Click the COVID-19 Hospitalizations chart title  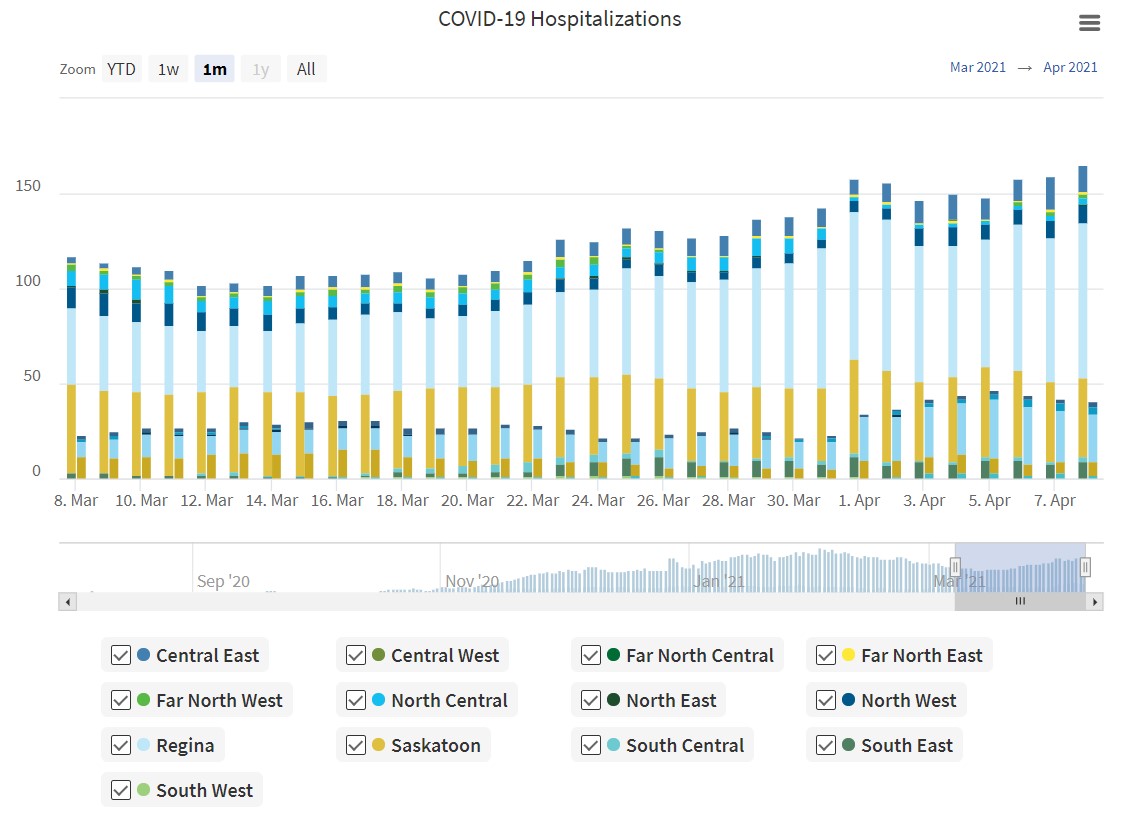tap(560, 19)
